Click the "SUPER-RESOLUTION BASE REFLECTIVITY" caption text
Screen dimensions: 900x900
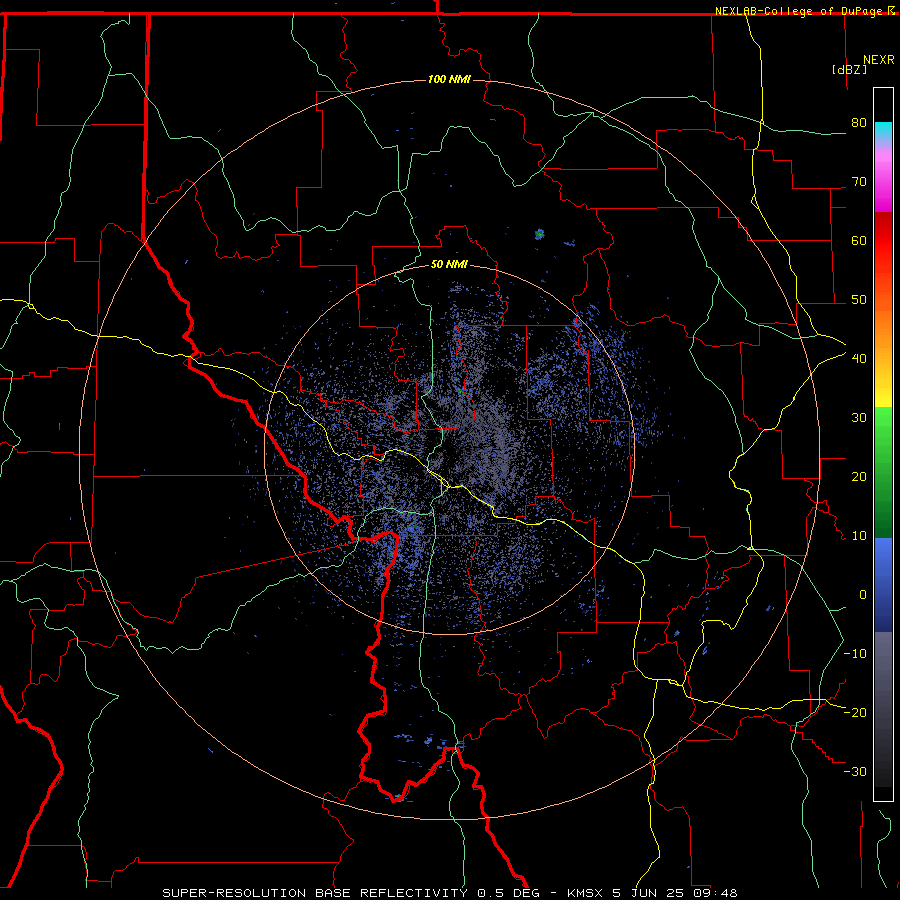315,893
